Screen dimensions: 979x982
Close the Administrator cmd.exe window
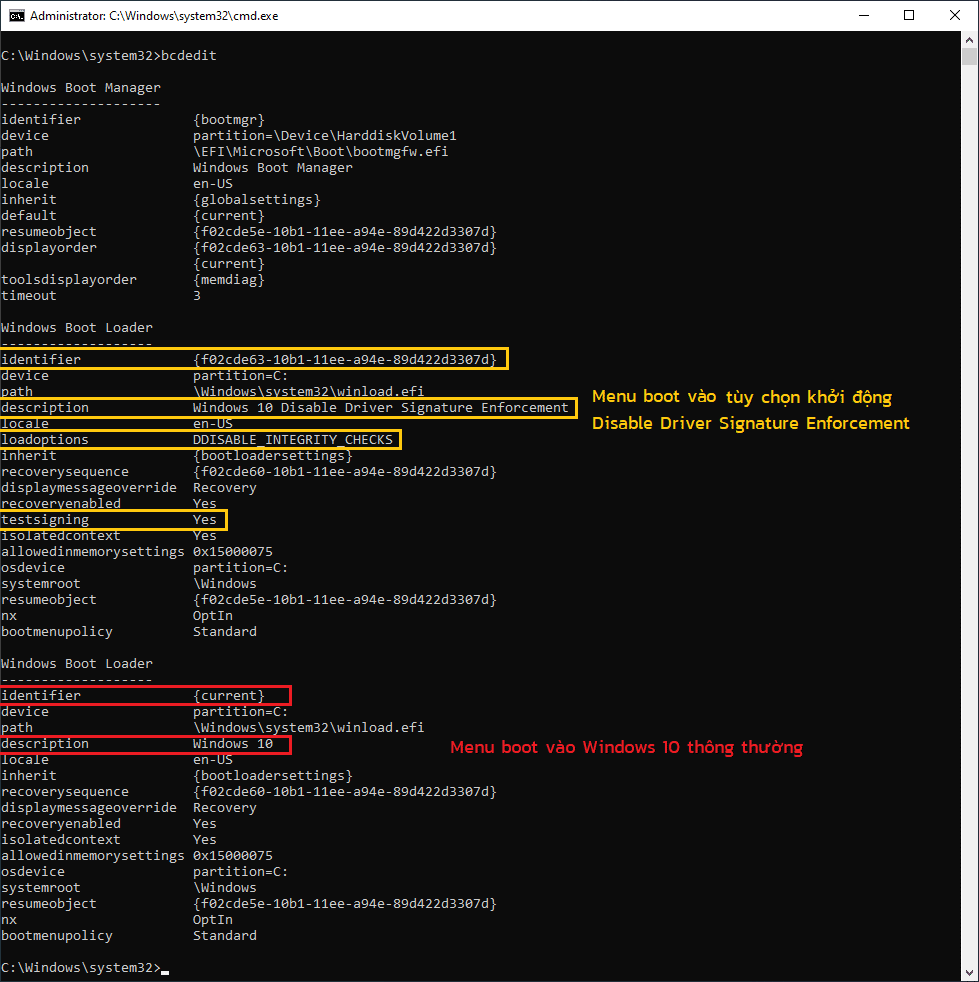(x=955, y=16)
